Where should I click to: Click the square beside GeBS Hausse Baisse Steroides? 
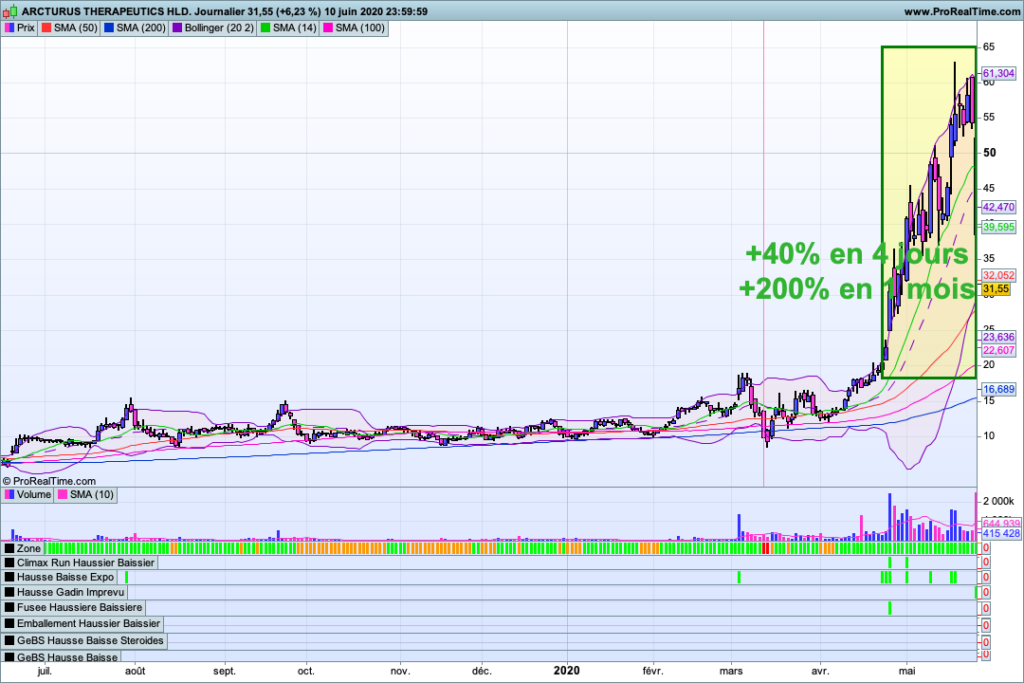[x=9, y=641]
